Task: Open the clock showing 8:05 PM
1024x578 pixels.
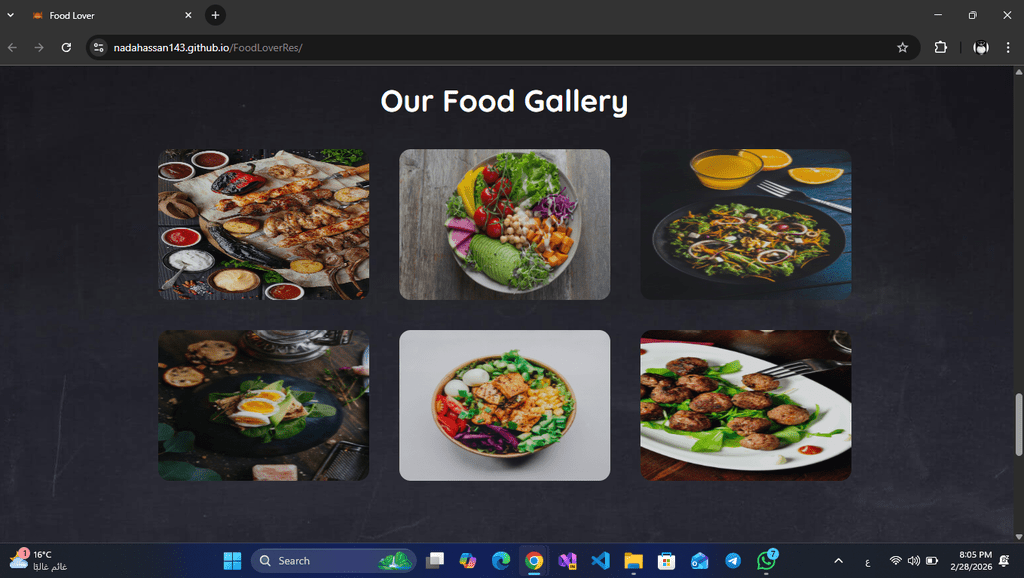Action: point(971,561)
